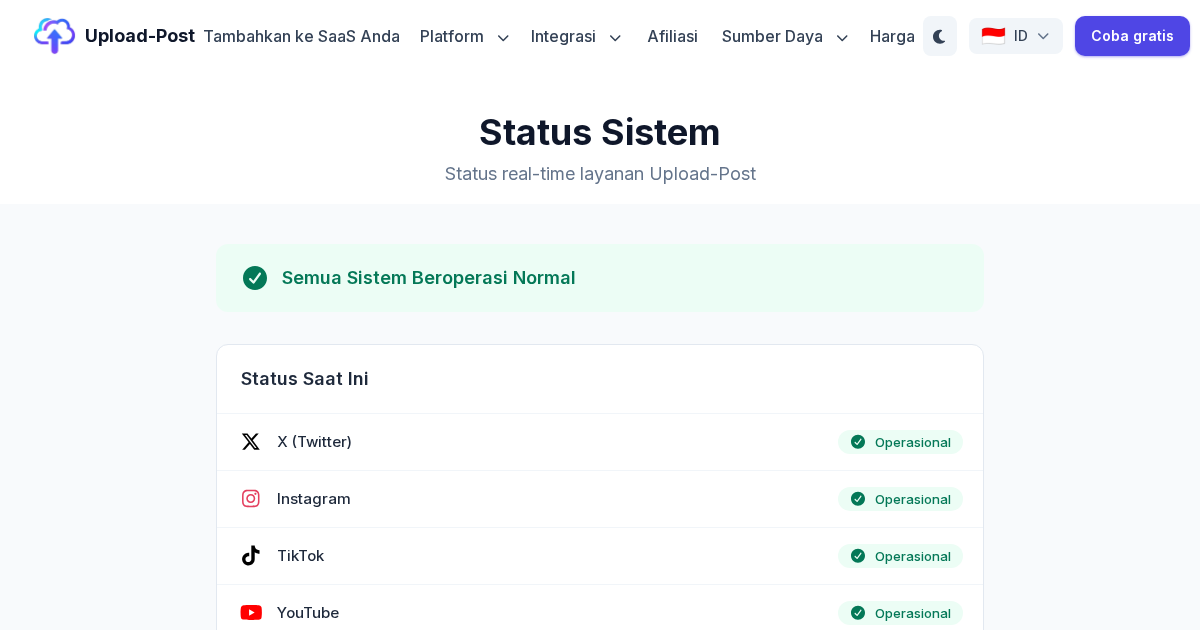Click the Status Sistem page title

click(600, 132)
